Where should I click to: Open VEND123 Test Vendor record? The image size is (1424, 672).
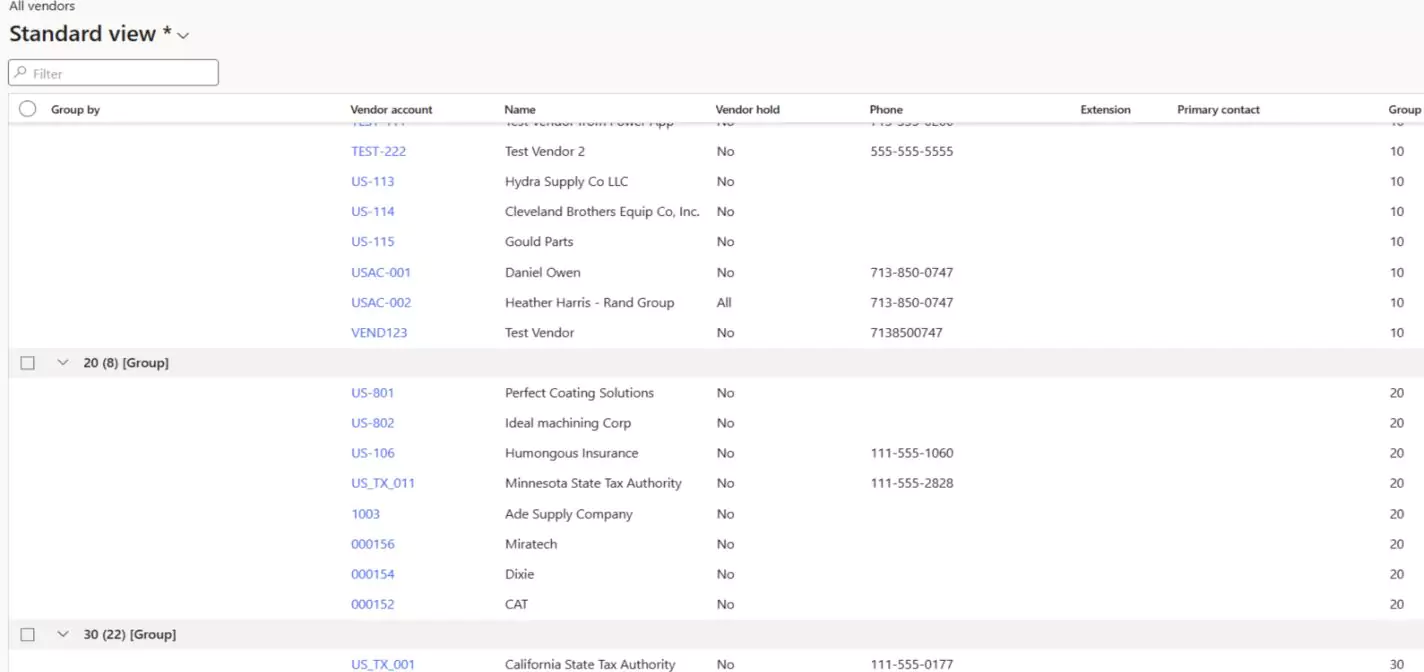pos(380,332)
